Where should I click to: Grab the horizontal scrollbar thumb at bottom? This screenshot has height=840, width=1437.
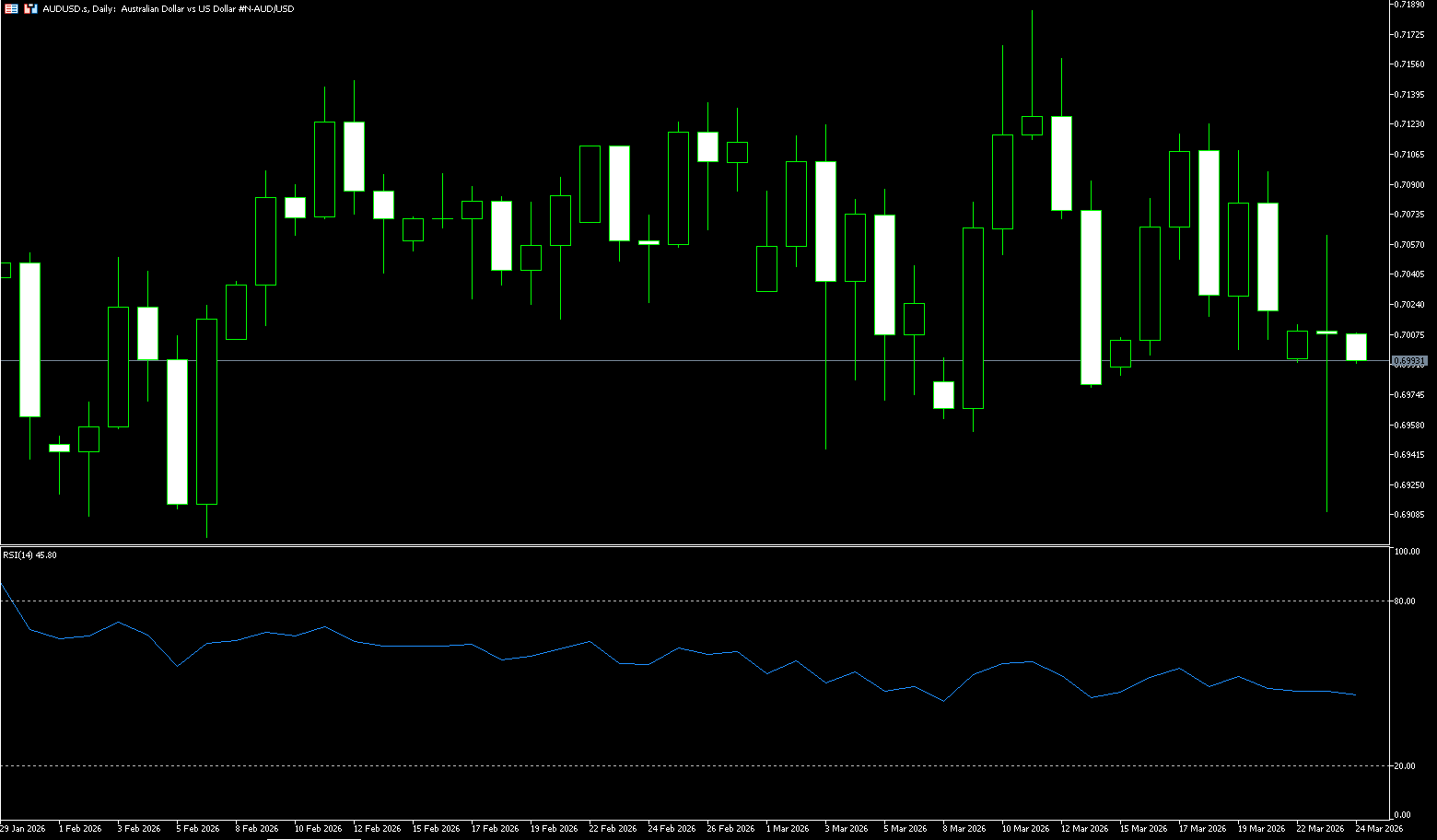click(313, 838)
